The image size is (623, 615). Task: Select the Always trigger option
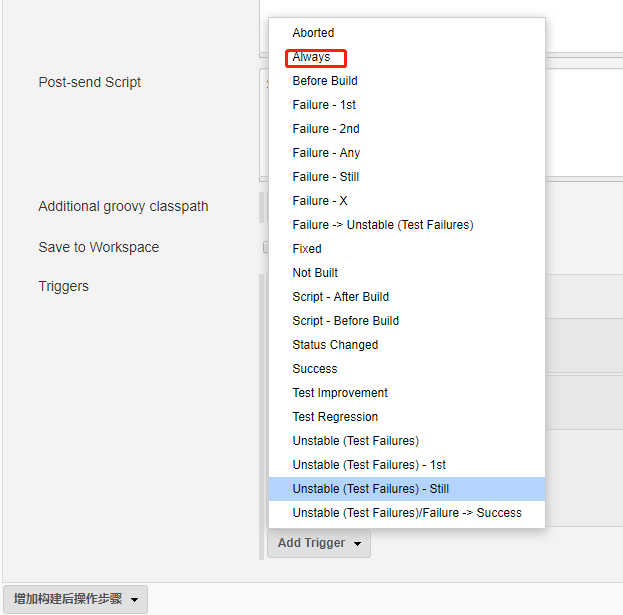[312, 57]
